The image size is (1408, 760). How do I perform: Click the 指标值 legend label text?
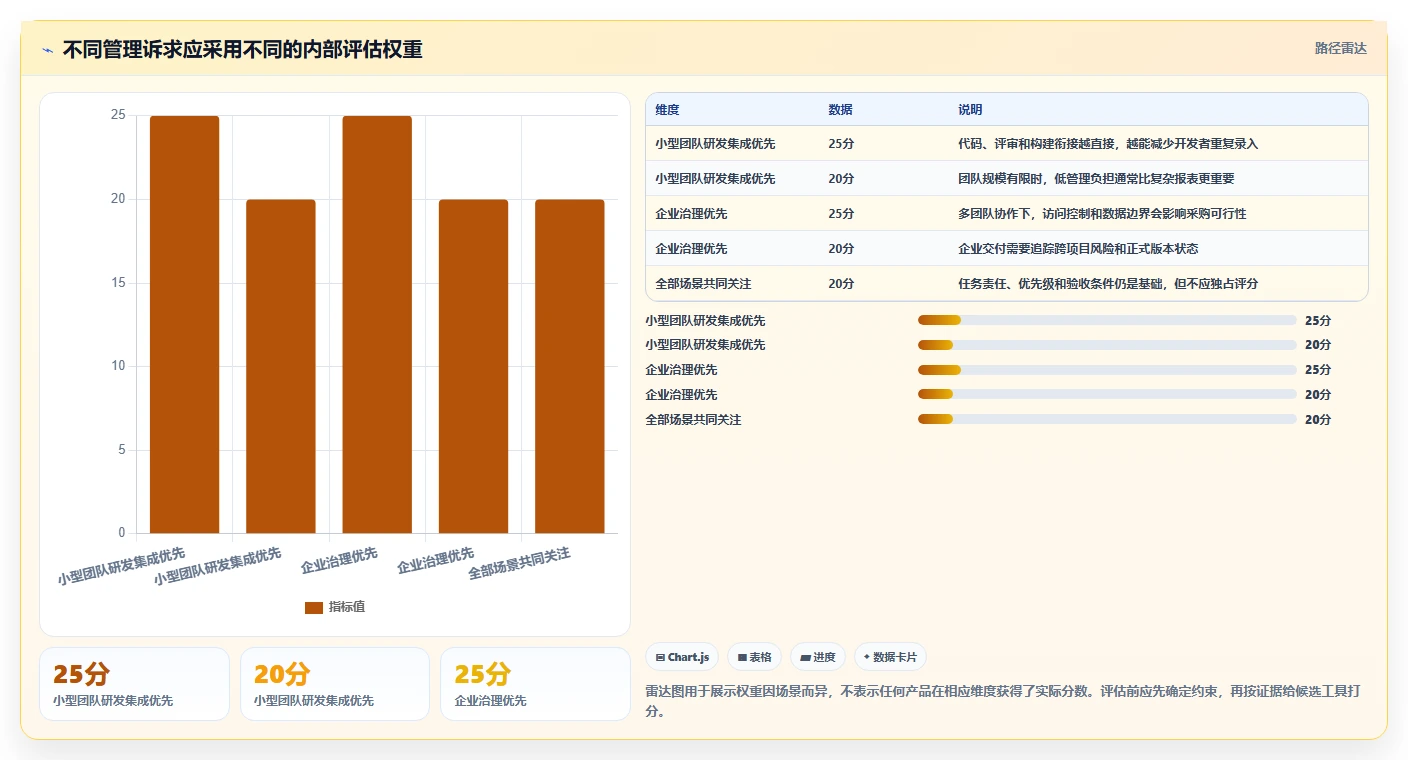[347, 607]
